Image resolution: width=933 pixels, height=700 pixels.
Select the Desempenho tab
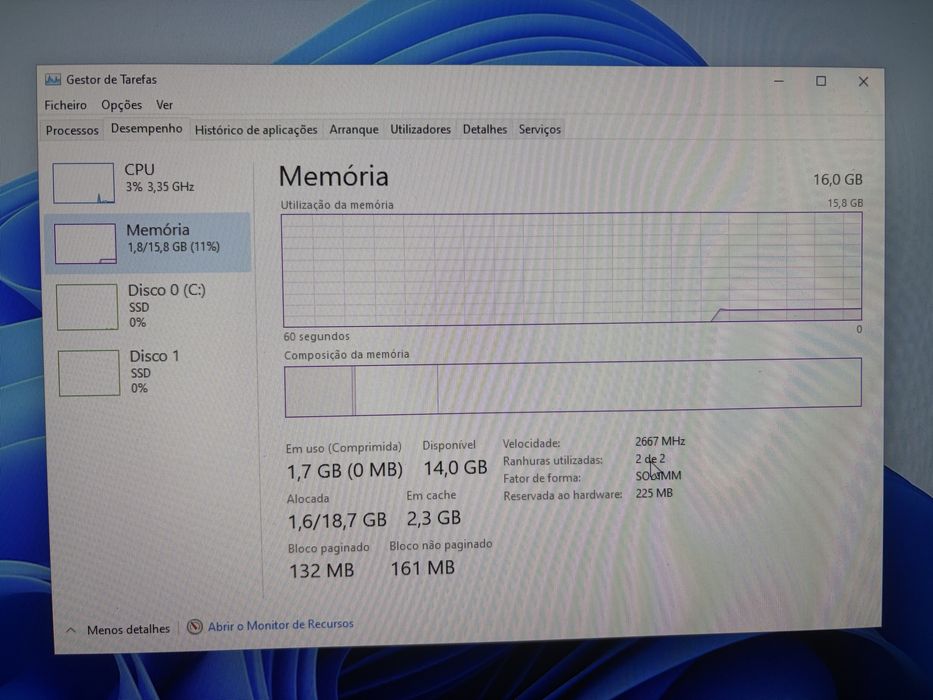click(146, 129)
